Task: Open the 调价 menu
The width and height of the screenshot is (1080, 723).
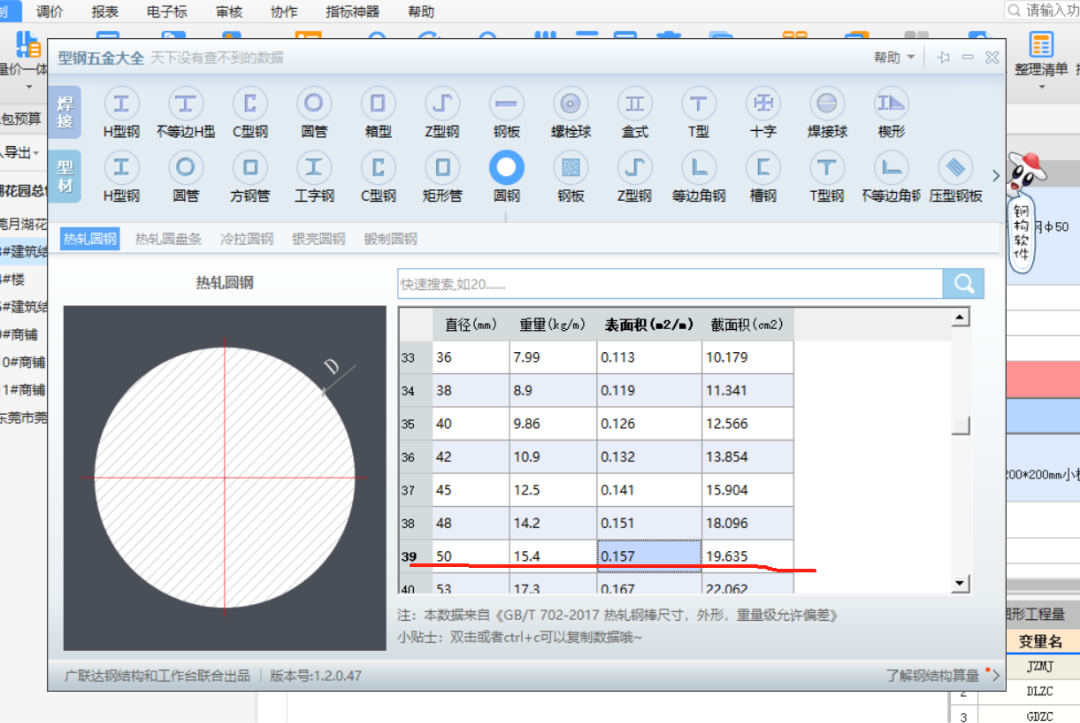Action: coord(49,11)
